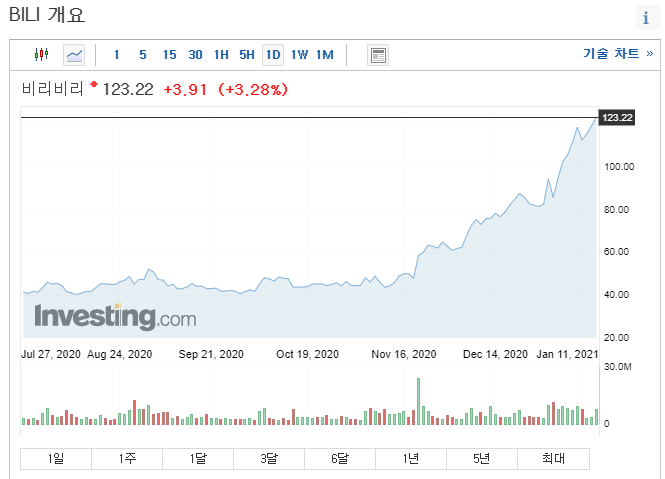Open the 기술 차트 link
Viewport: 665px width, 479px height.
point(618,54)
